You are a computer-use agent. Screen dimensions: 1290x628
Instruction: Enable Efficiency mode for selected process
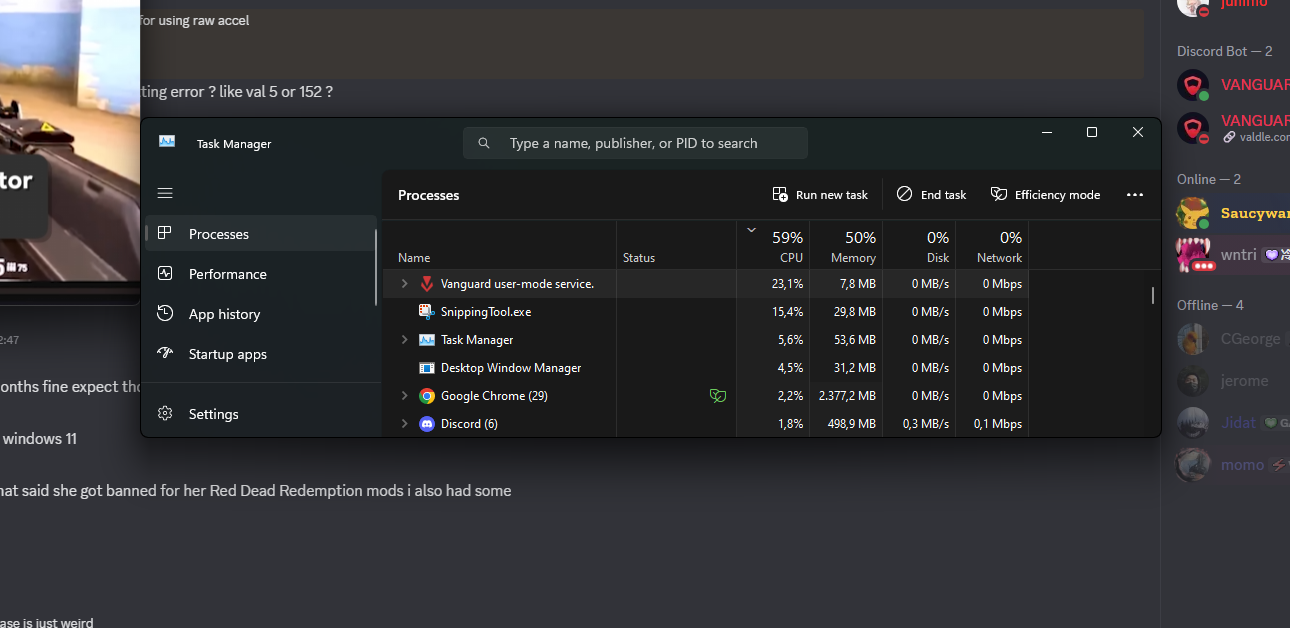point(1045,195)
